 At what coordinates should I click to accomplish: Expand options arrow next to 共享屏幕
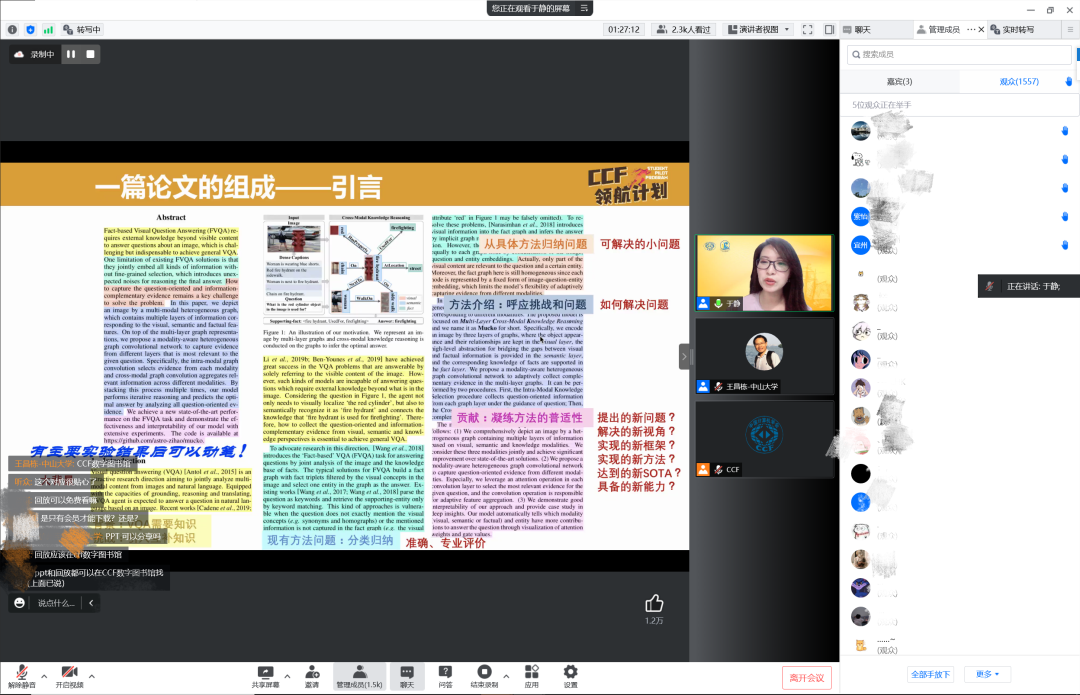(x=288, y=676)
